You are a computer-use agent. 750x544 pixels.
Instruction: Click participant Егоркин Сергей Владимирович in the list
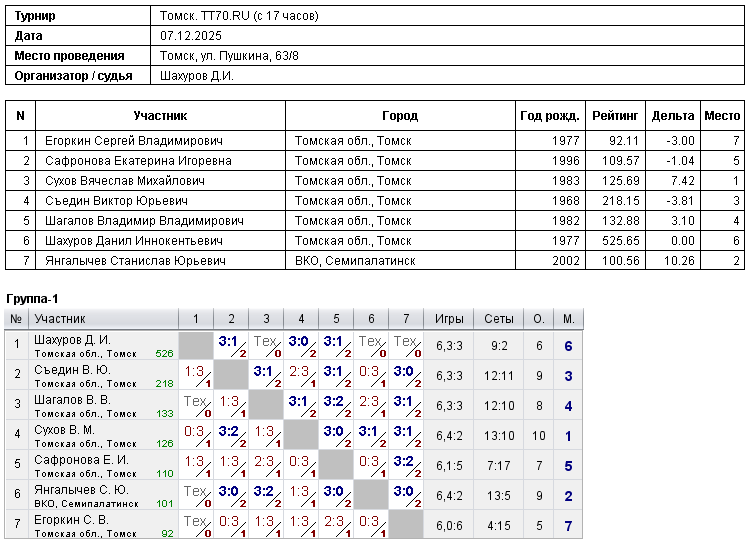[134, 141]
